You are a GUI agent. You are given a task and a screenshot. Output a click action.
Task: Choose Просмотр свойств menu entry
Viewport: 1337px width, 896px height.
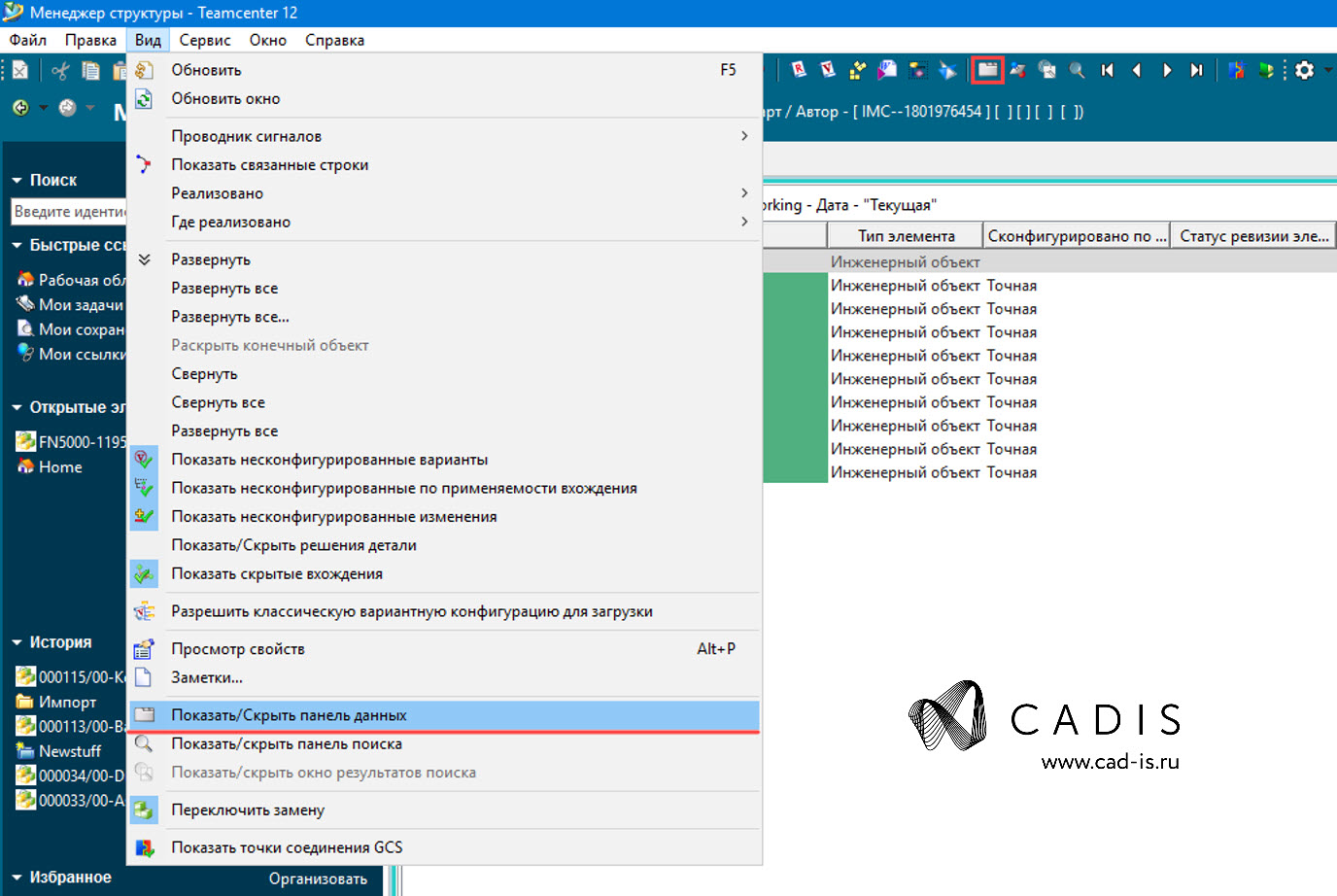pyautogui.click(x=443, y=649)
